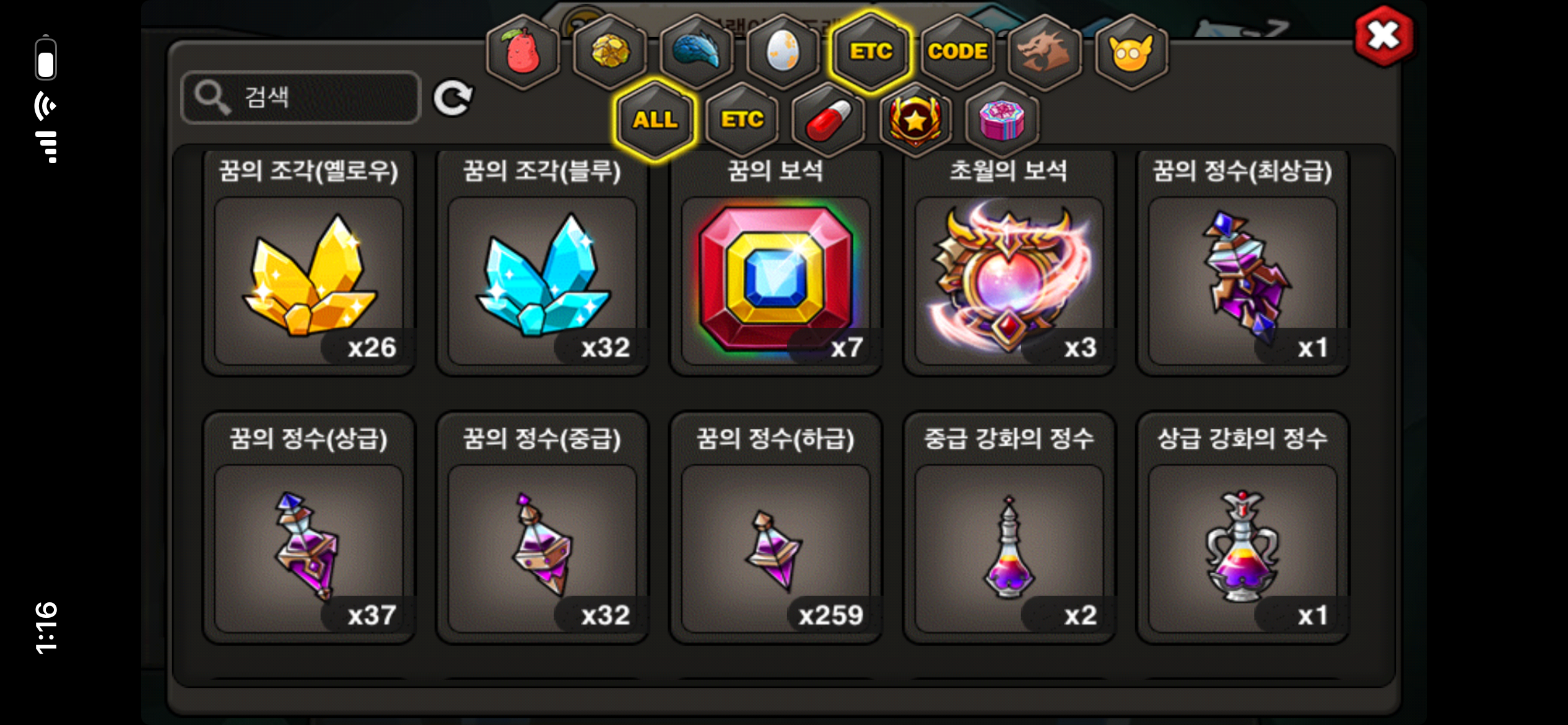Open the spotted egg category tab

pos(783,52)
